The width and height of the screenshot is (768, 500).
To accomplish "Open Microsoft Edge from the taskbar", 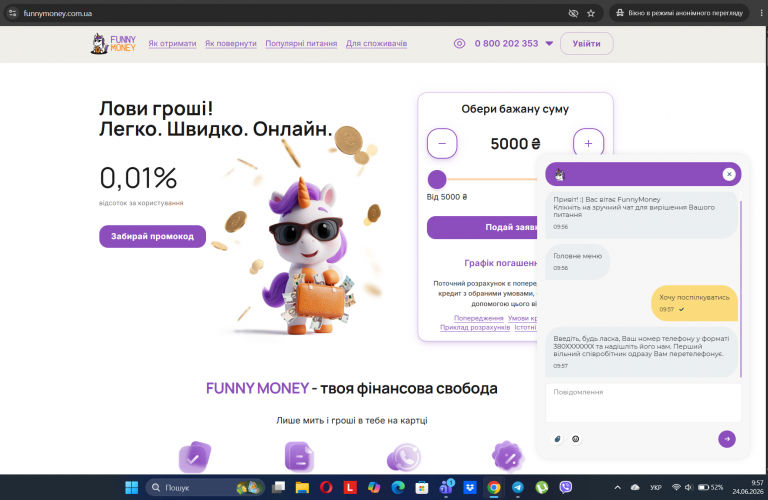I will pos(398,487).
